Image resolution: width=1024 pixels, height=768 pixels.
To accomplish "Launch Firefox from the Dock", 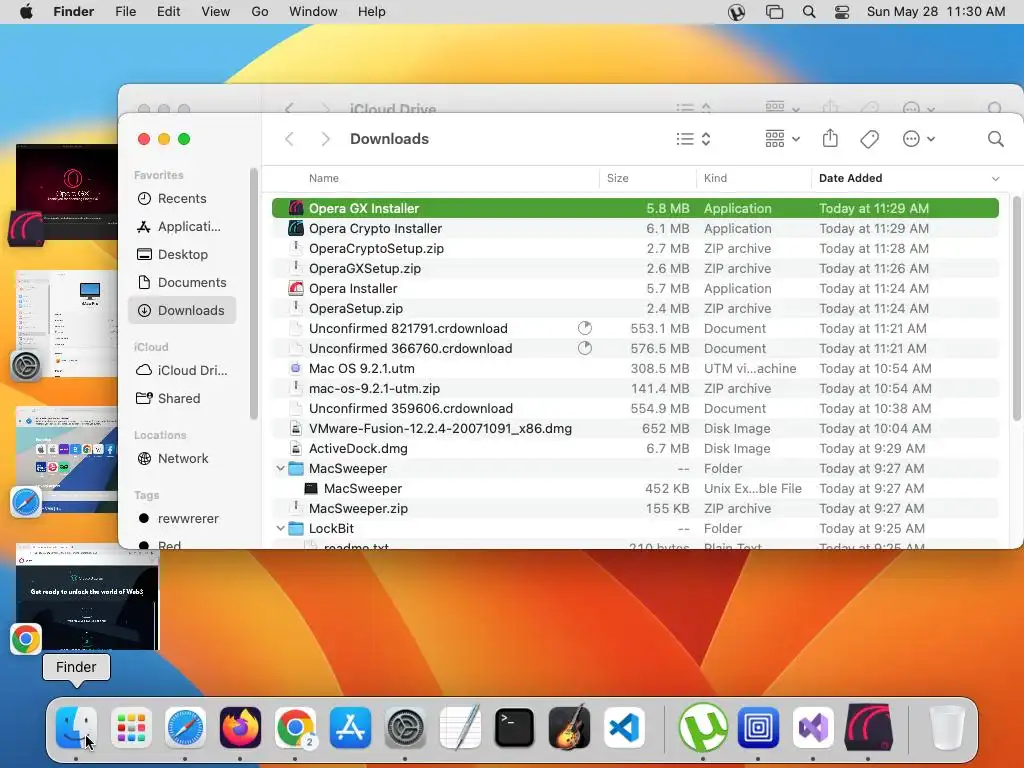I will click(240, 727).
